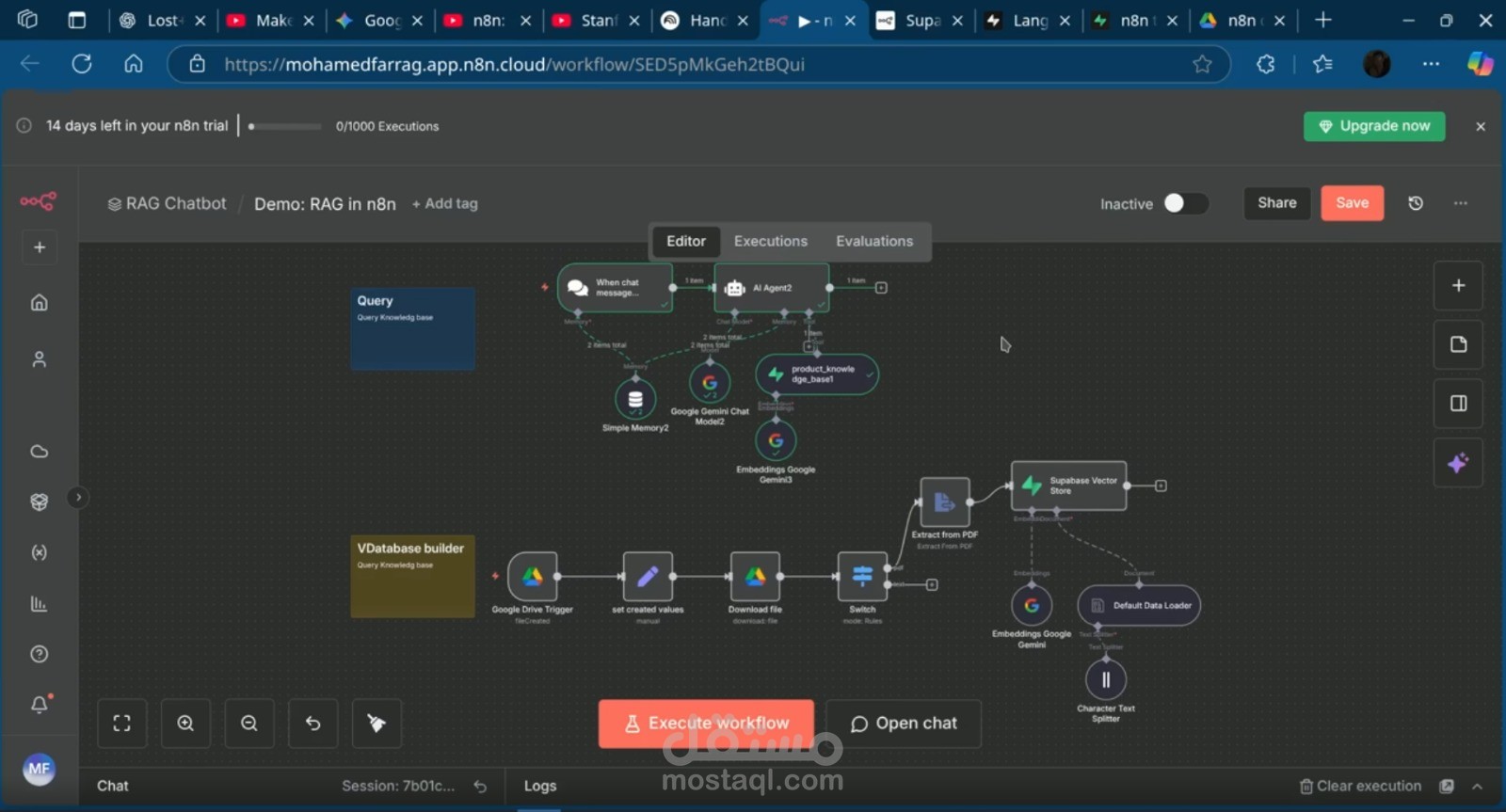Open the templates cube icon in sidebar
1506x812 pixels.
[x=40, y=502]
